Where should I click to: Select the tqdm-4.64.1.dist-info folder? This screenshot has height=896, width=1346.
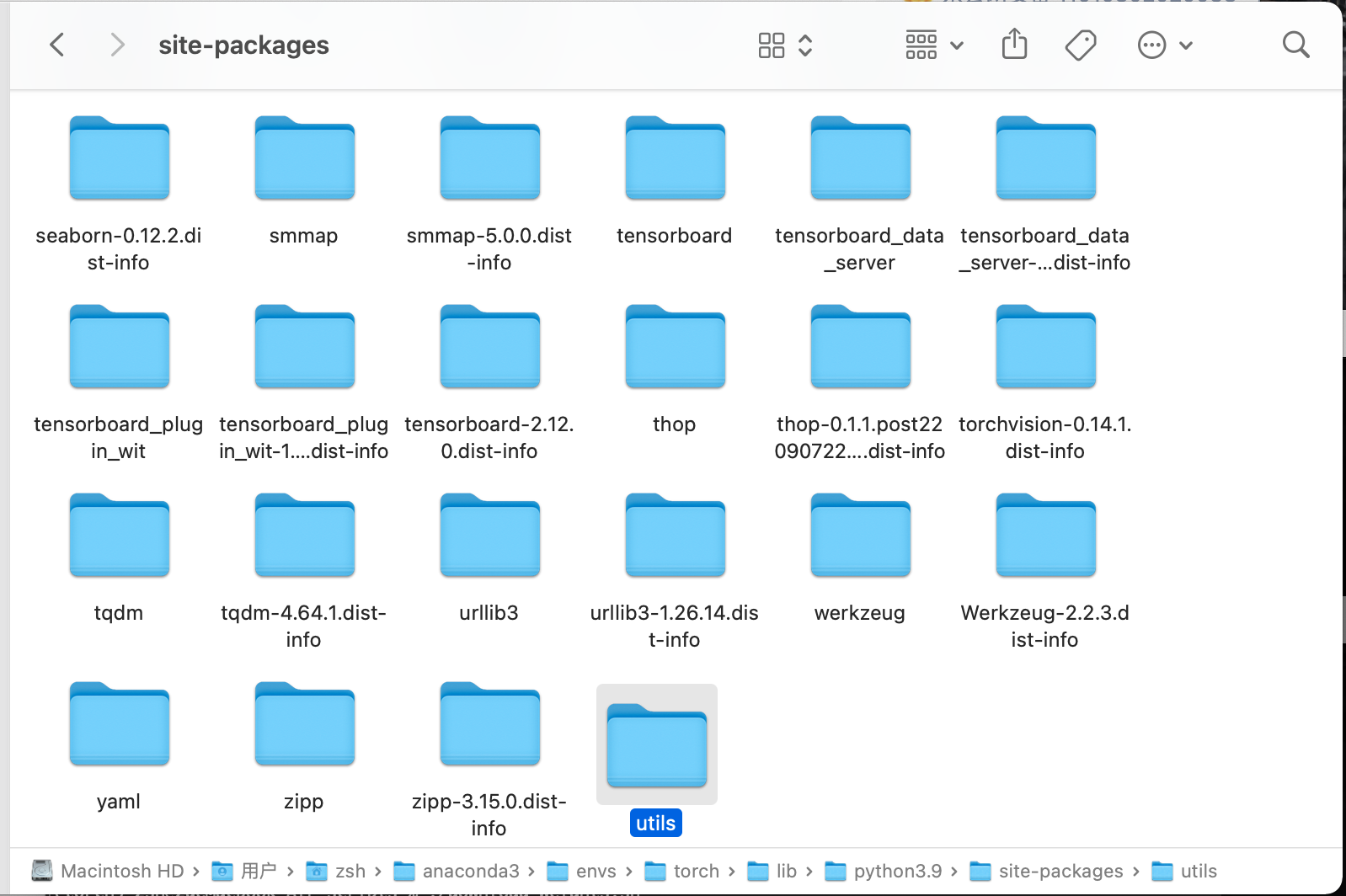click(x=304, y=536)
